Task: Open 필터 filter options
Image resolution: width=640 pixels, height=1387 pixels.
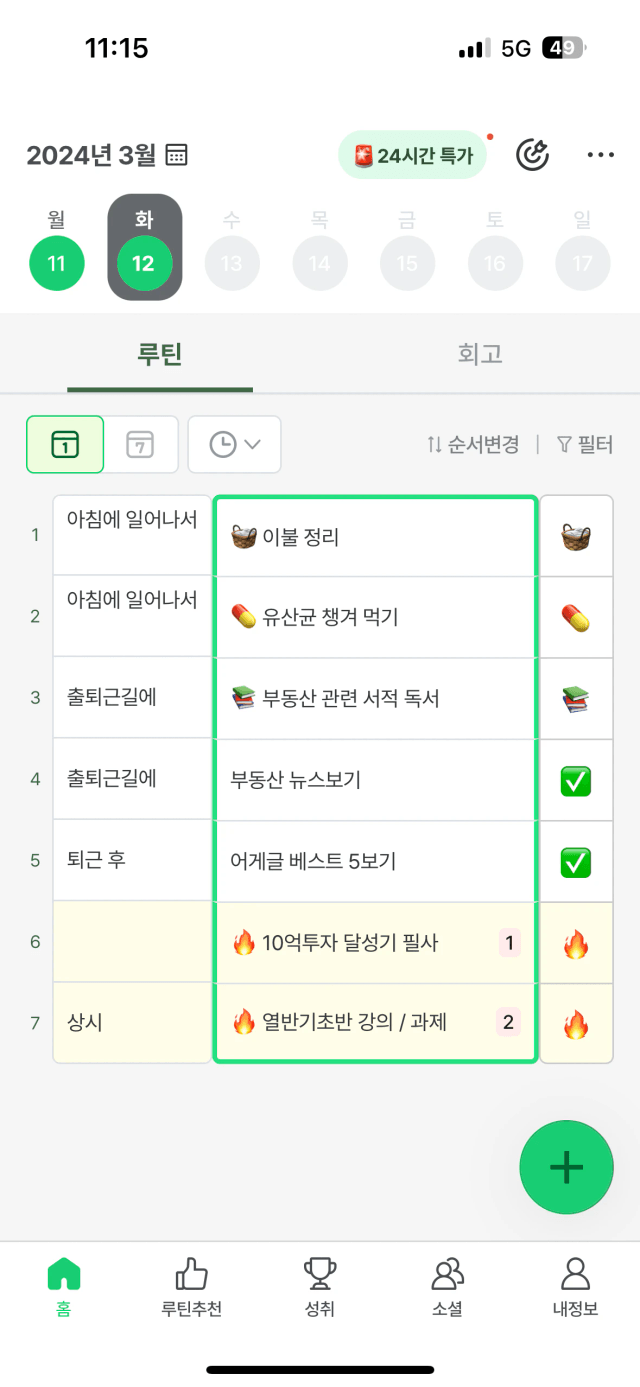Action: pos(585,445)
